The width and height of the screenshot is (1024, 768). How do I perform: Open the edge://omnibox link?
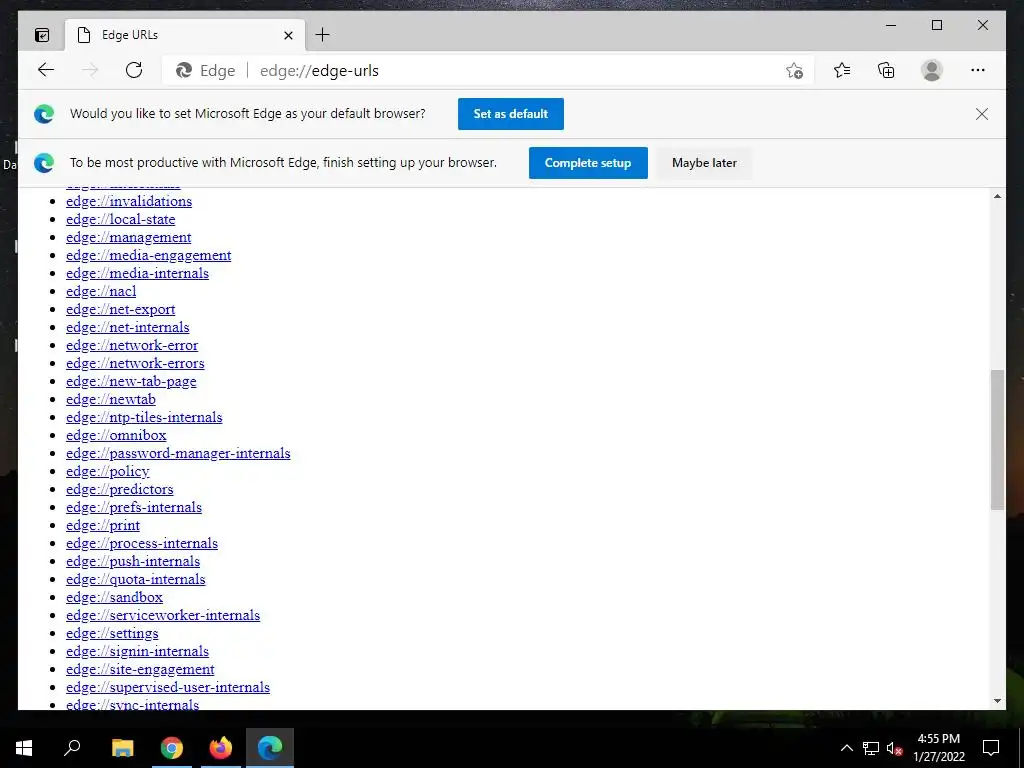click(x=116, y=435)
